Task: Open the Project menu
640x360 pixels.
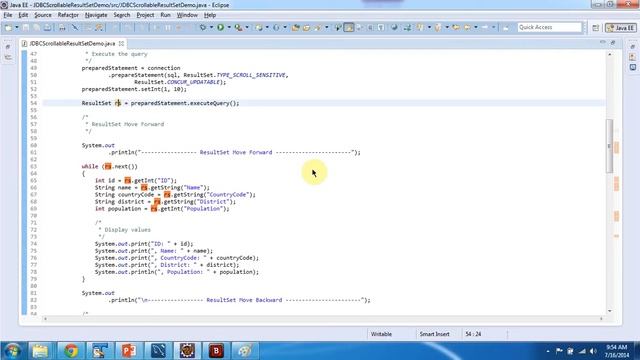Action: (145, 15)
